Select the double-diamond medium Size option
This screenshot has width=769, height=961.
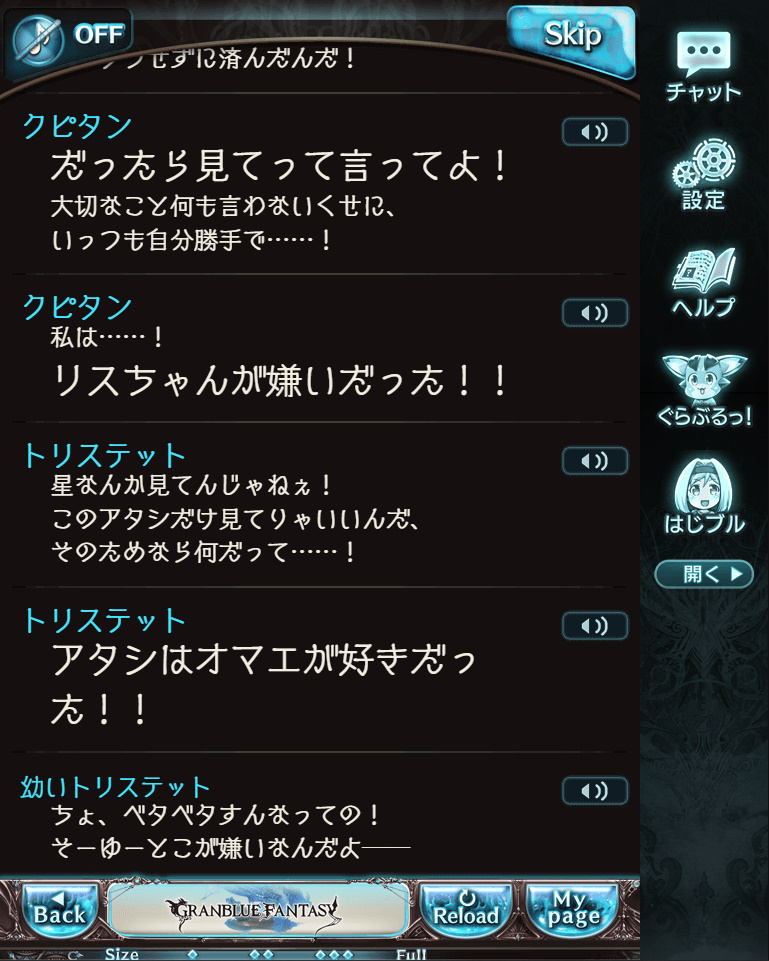pyautogui.click(x=262, y=955)
